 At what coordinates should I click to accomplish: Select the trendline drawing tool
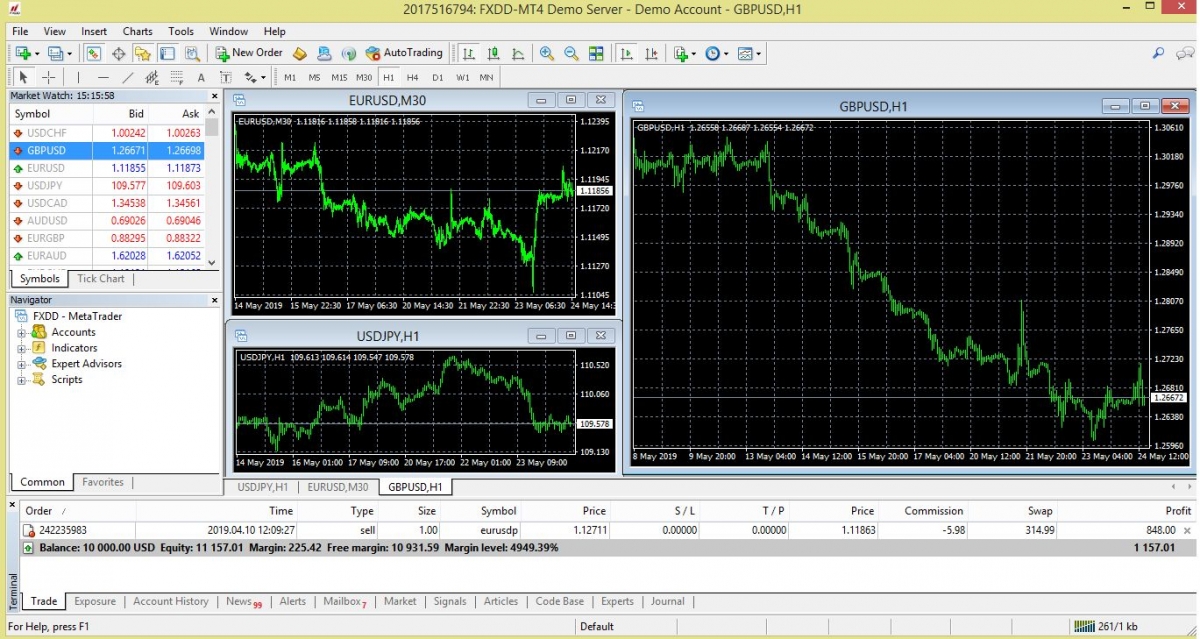point(128,77)
